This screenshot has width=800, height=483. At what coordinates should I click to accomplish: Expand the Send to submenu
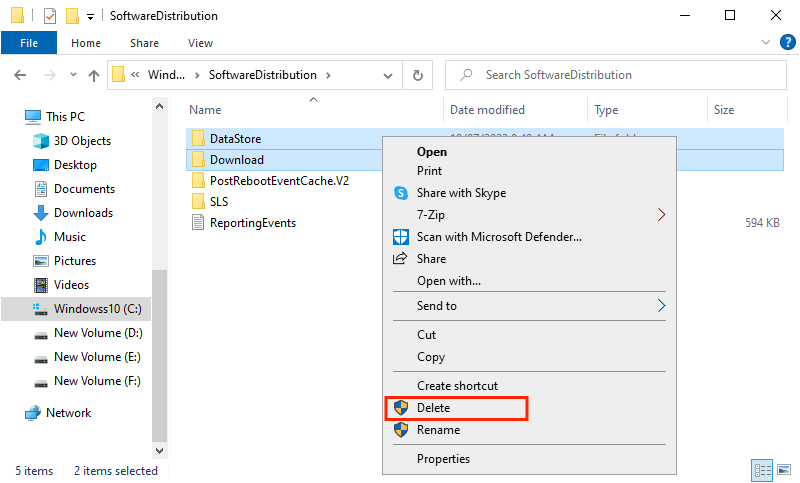[529, 306]
